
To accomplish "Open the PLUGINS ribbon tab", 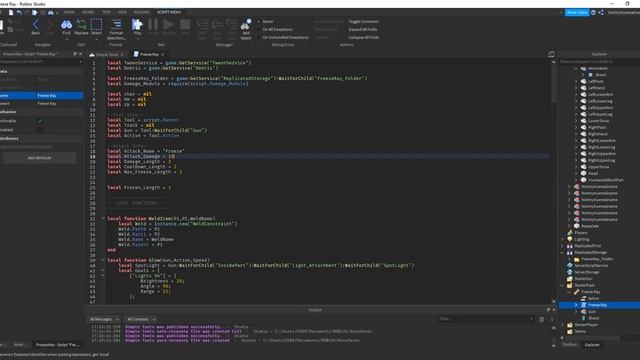I will click(x=142, y=13).
